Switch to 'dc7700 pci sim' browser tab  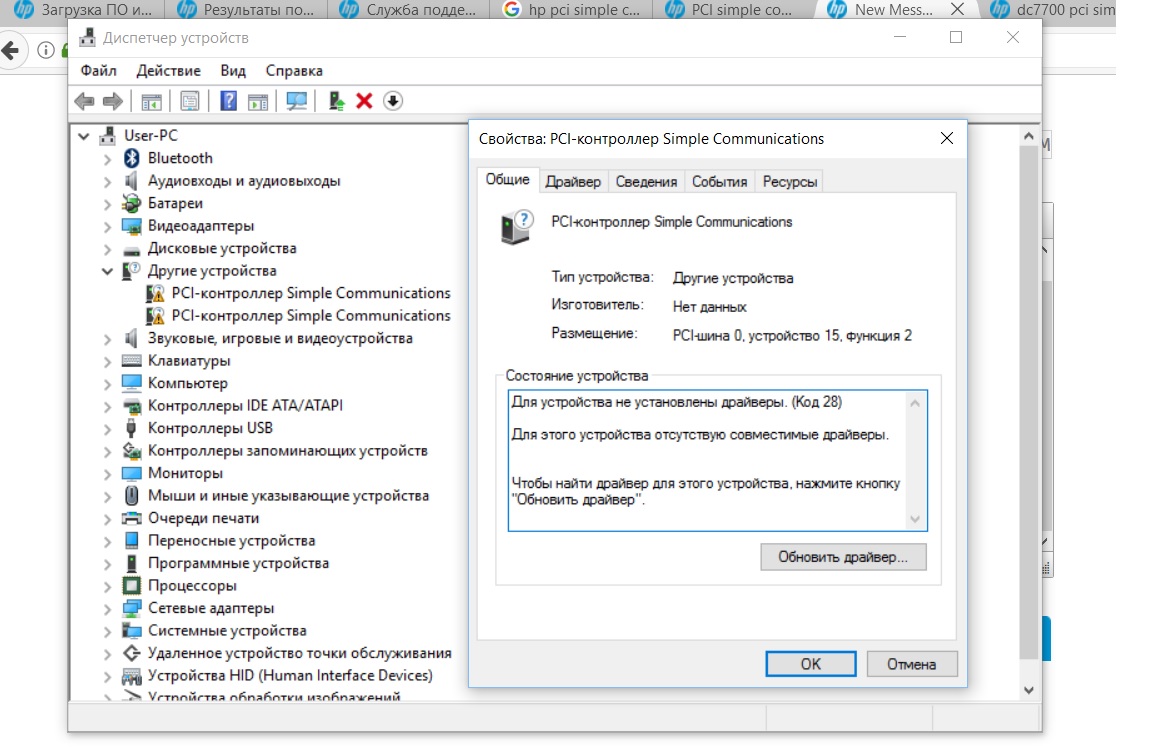[x=1054, y=10]
